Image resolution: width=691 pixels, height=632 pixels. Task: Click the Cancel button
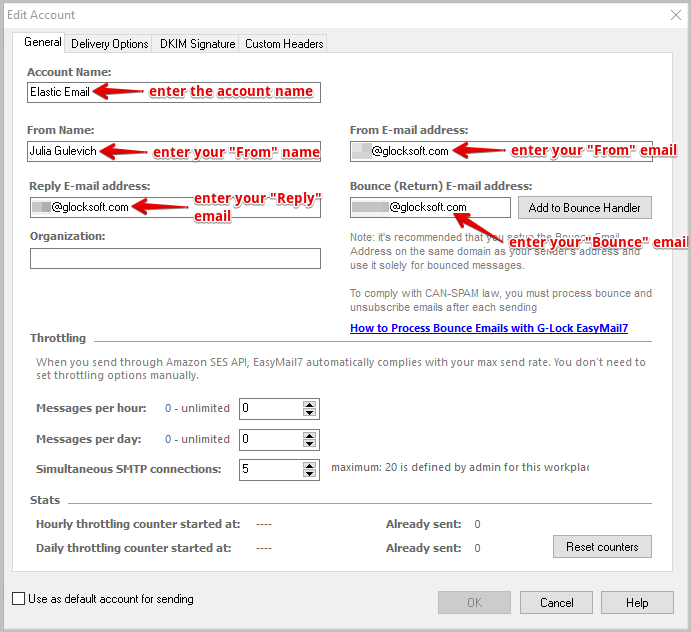[556, 602]
